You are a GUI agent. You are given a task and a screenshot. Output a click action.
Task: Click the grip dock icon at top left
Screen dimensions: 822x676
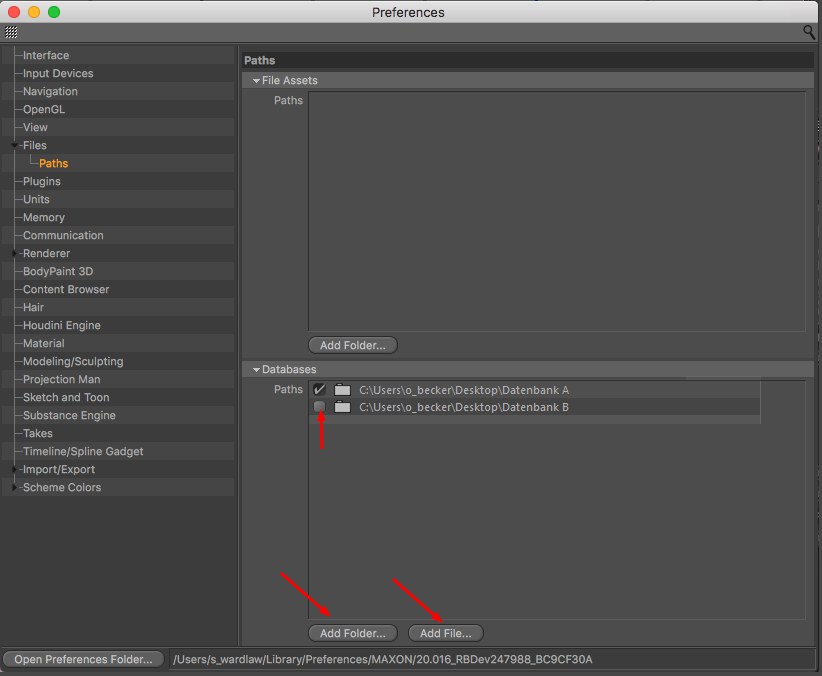pos(11,33)
